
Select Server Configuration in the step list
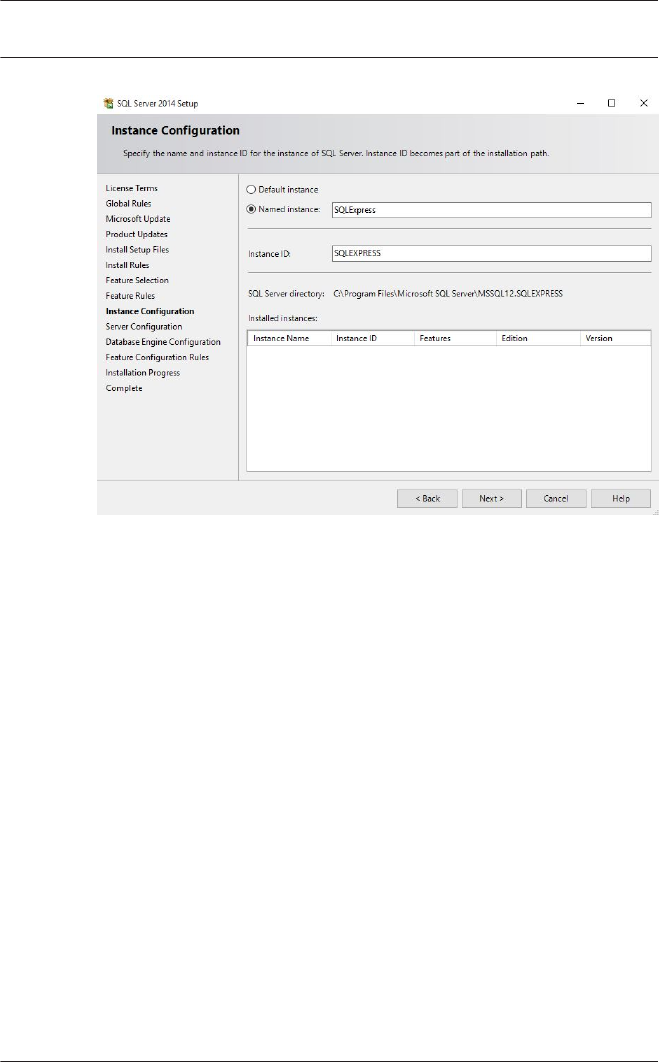pos(144,326)
